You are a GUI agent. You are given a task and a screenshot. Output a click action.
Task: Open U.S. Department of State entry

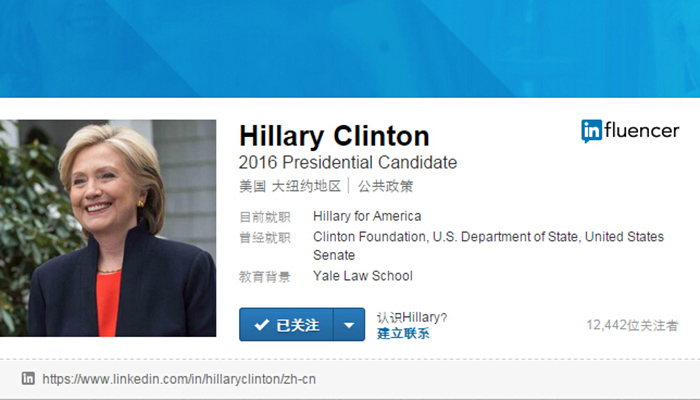coord(506,237)
